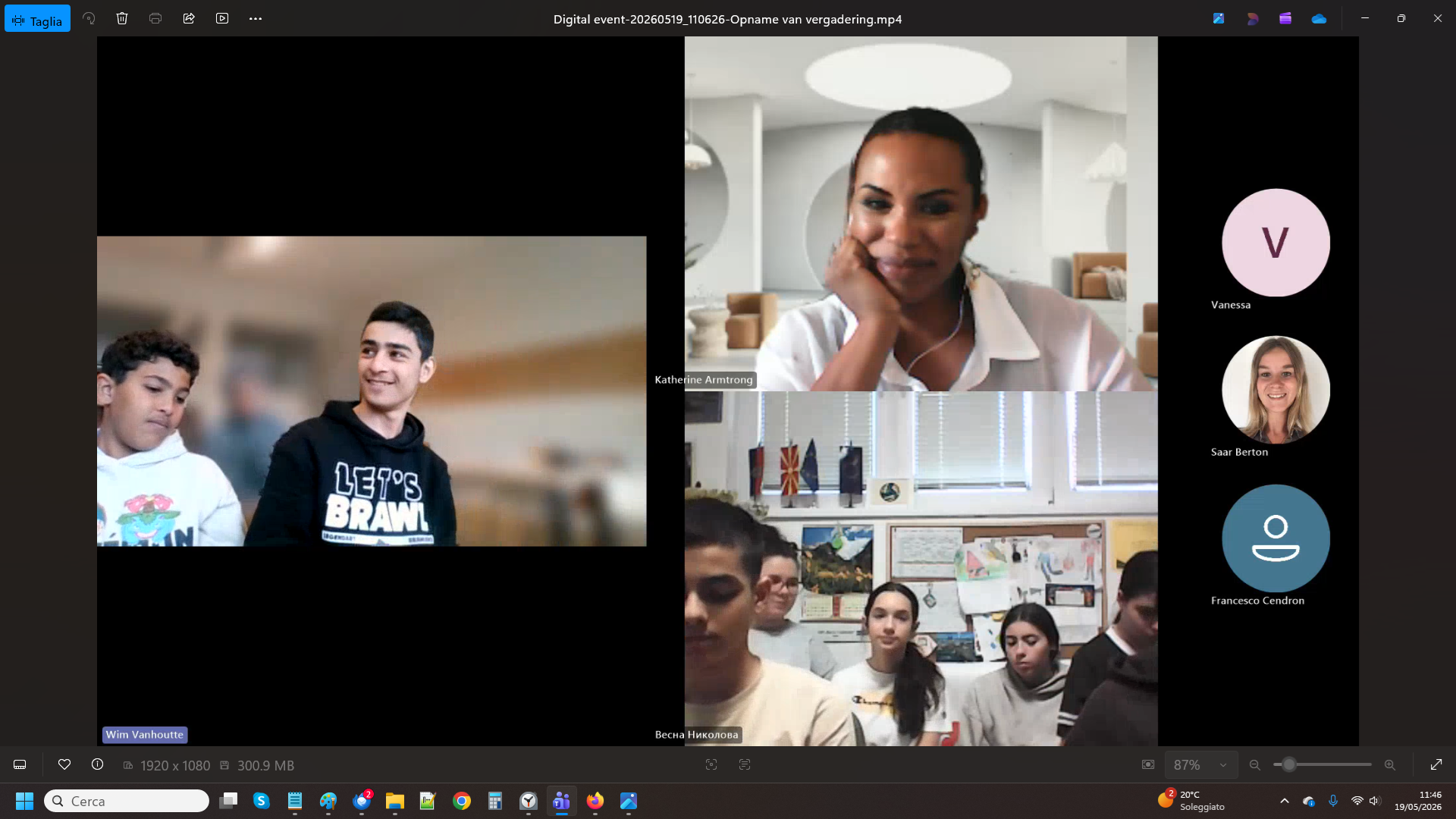Image resolution: width=1456 pixels, height=819 pixels.
Task: Adjust the zoom slider handle
Action: [x=1288, y=764]
